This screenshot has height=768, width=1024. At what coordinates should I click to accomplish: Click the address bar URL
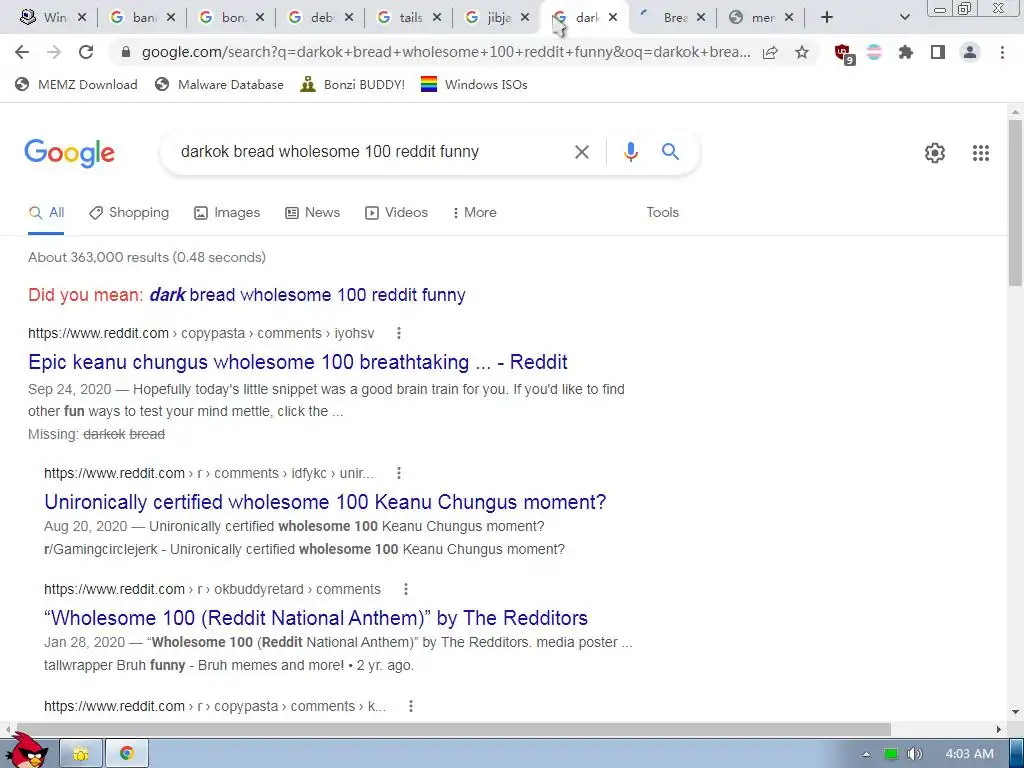pos(445,52)
